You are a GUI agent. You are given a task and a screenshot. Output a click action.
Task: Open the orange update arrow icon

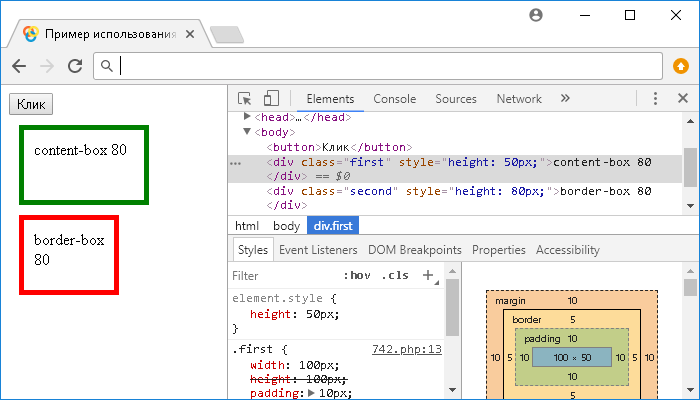680,66
